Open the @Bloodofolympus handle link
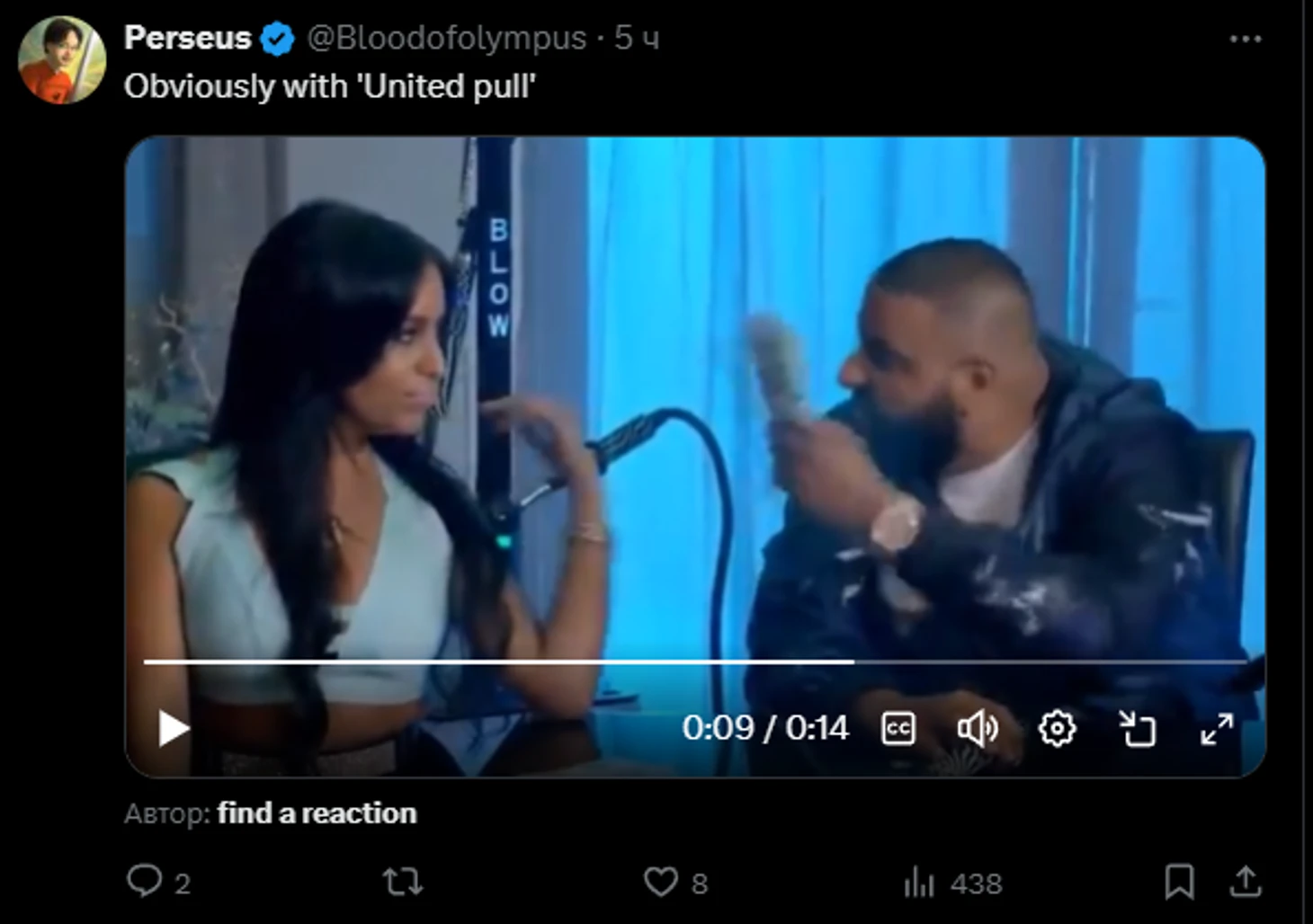Viewport: 1313px width, 924px height. click(447, 38)
